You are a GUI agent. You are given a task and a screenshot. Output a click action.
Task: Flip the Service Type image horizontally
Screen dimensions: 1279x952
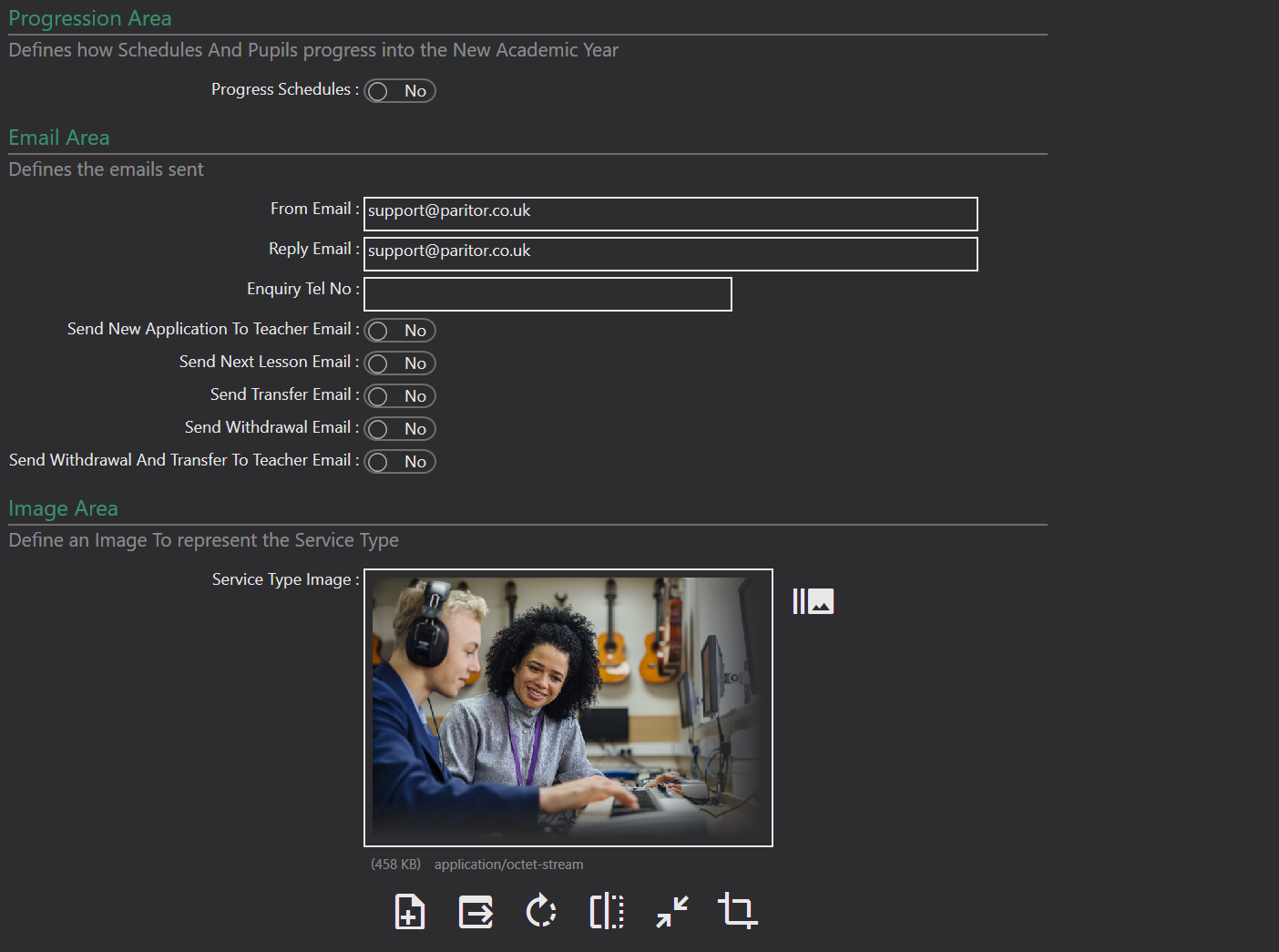click(607, 911)
